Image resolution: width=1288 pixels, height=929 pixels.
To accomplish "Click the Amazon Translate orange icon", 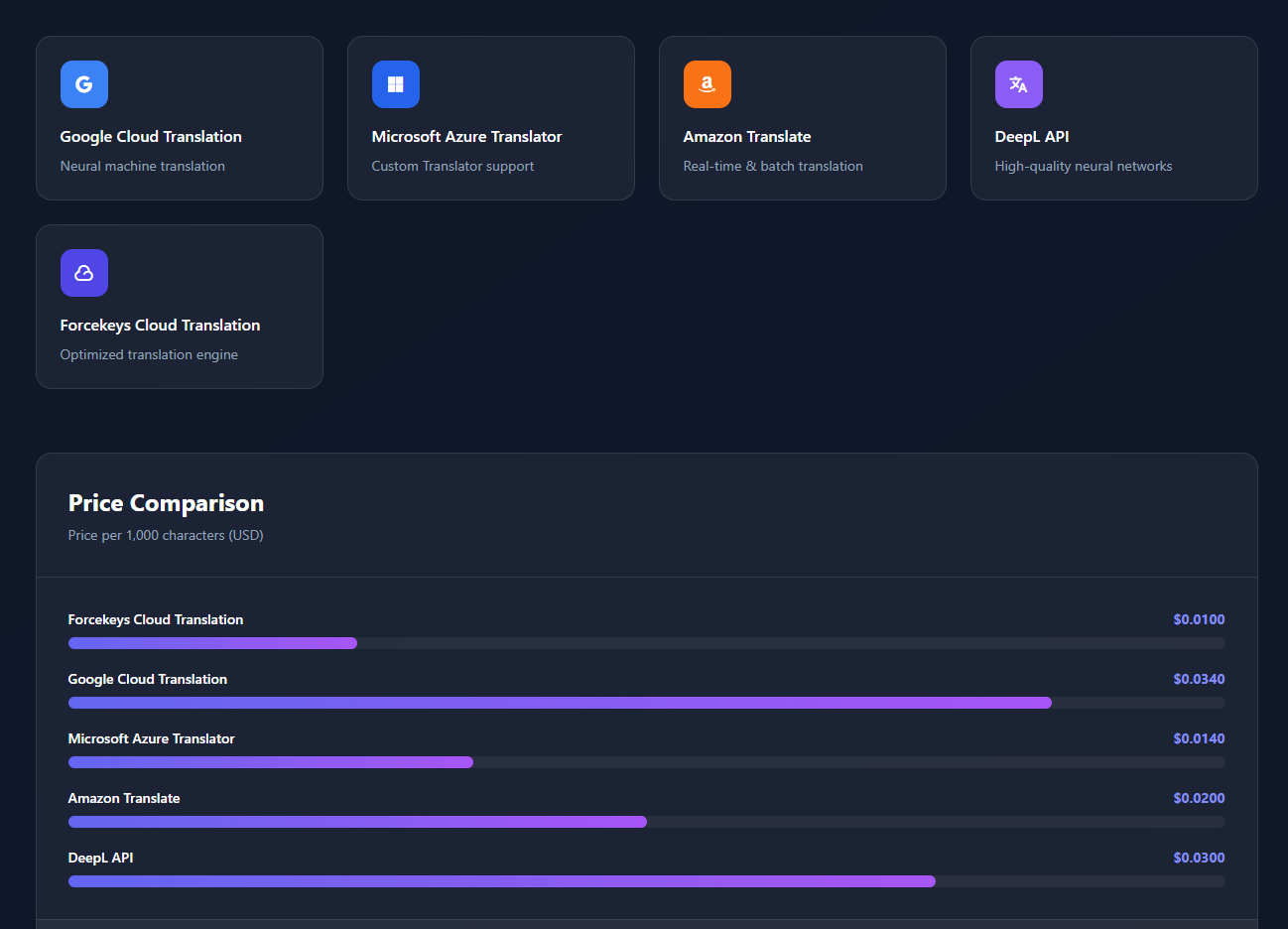I will click(708, 84).
